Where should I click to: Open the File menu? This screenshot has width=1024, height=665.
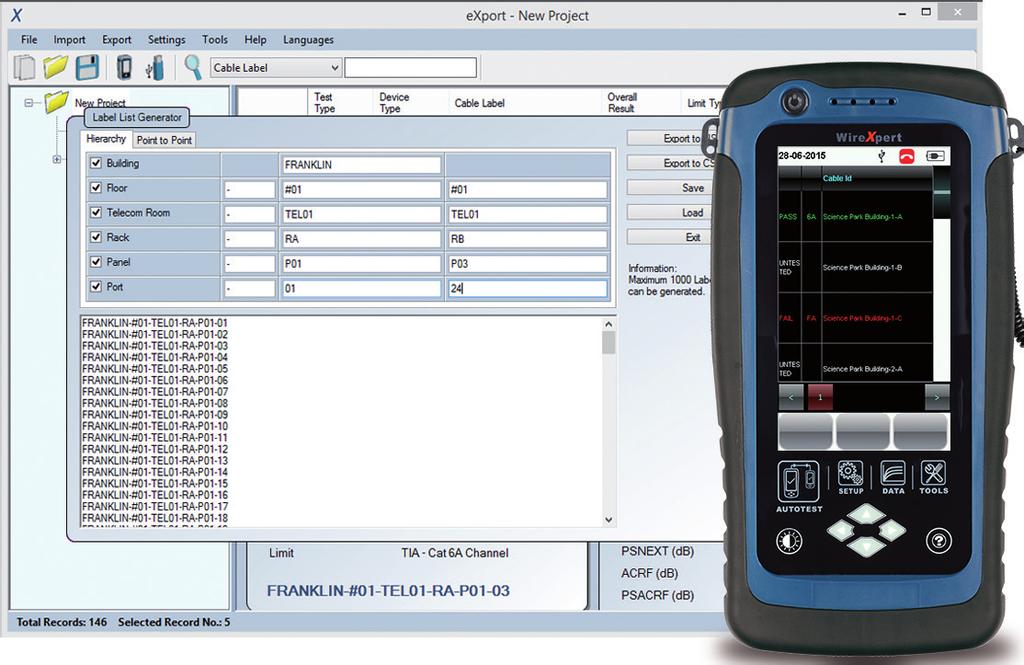tap(29, 39)
